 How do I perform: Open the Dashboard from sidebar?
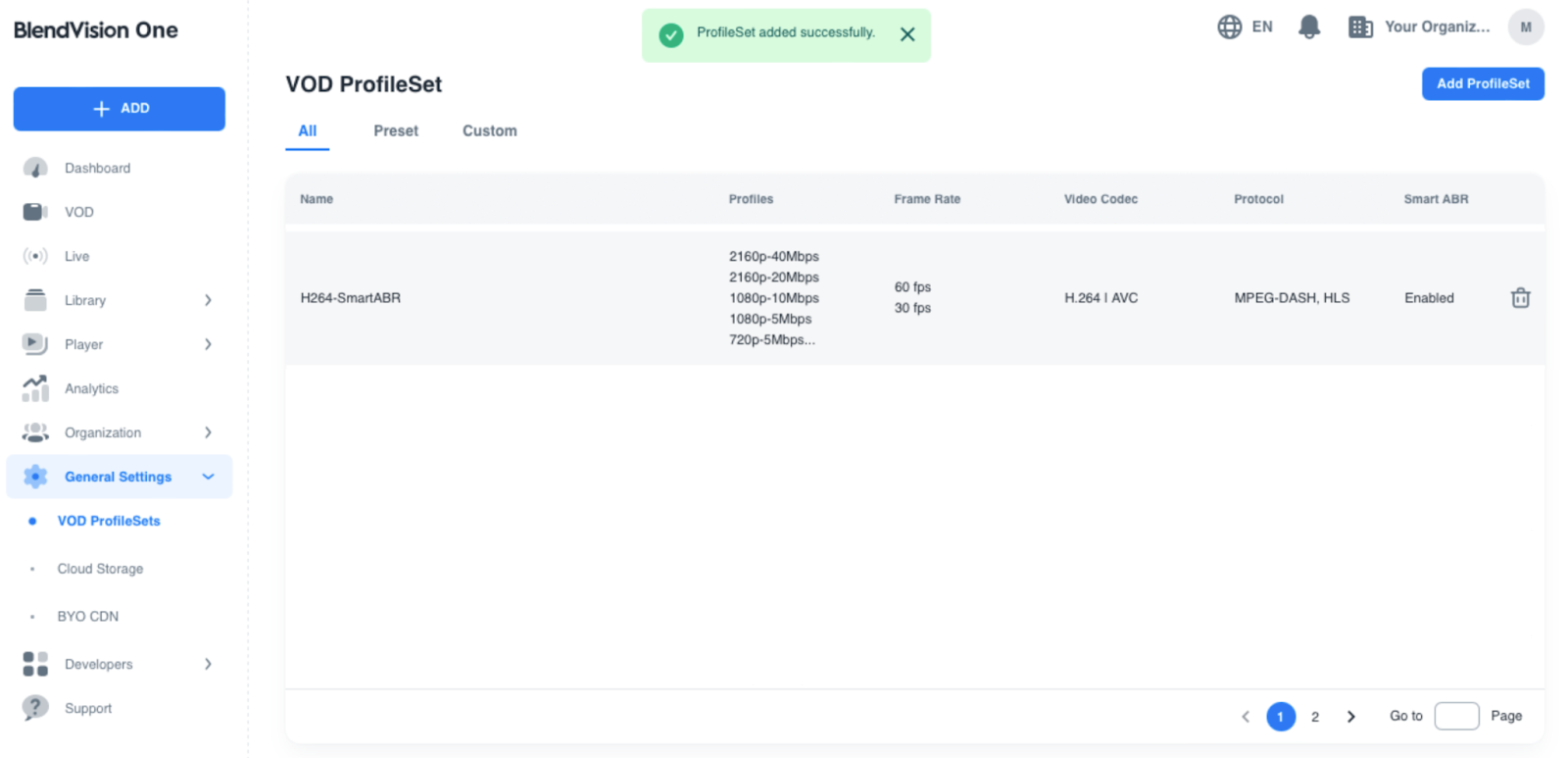[96, 169]
